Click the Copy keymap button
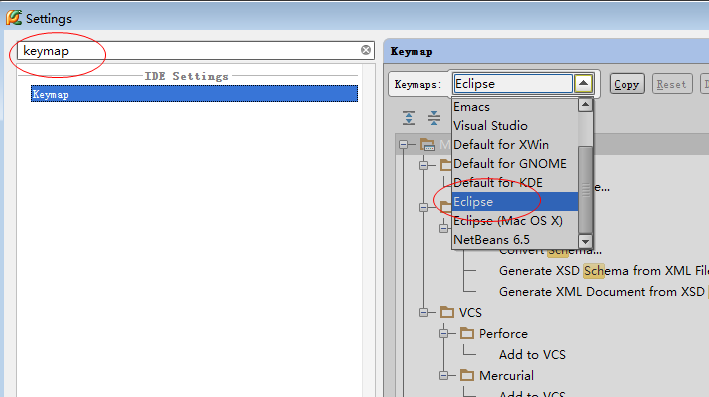 point(627,84)
